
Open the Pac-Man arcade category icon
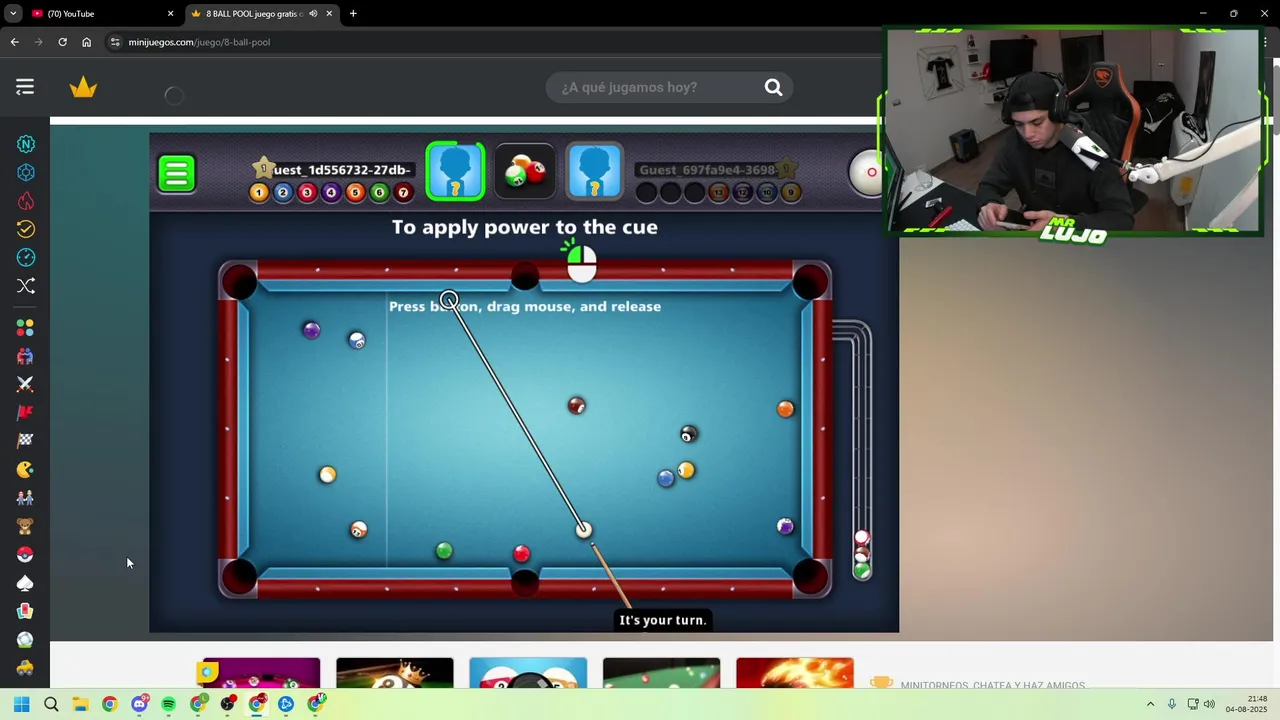pyautogui.click(x=25, y=469)
